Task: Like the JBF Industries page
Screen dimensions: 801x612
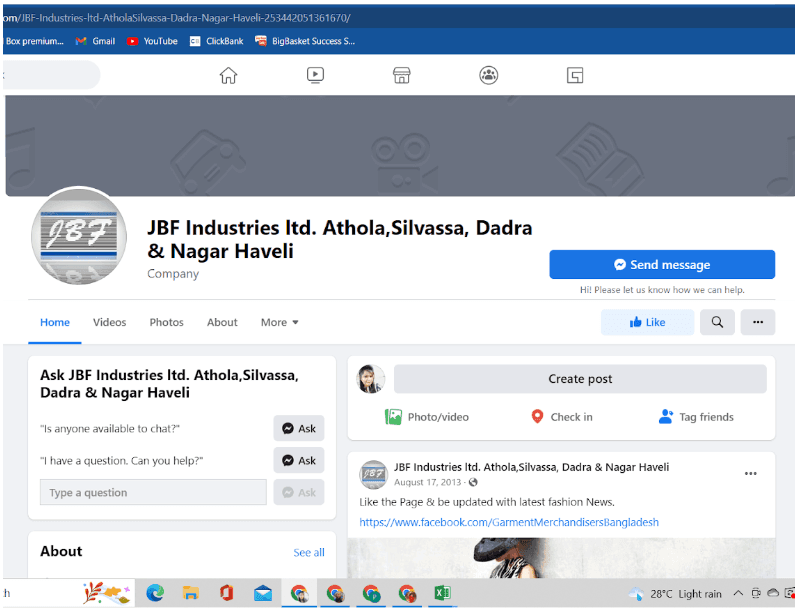Action: (647, 322)
